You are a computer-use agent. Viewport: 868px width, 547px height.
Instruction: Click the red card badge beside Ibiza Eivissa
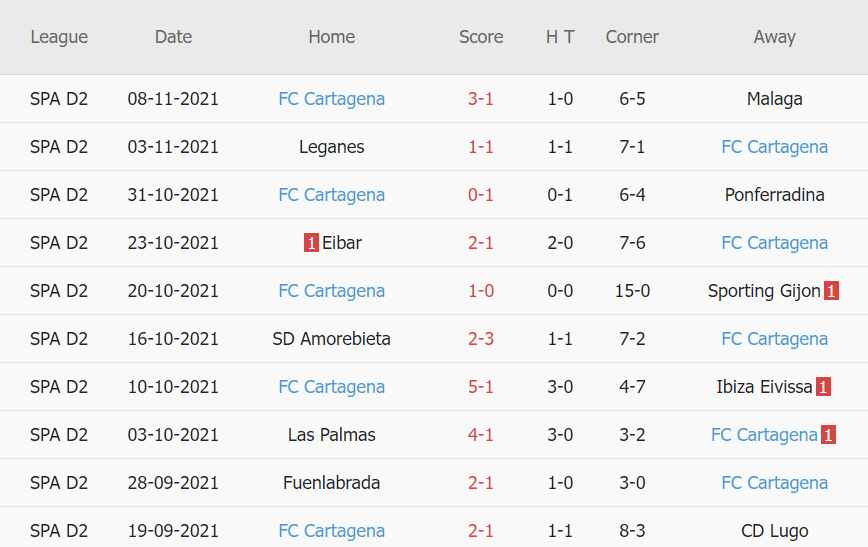823,387
